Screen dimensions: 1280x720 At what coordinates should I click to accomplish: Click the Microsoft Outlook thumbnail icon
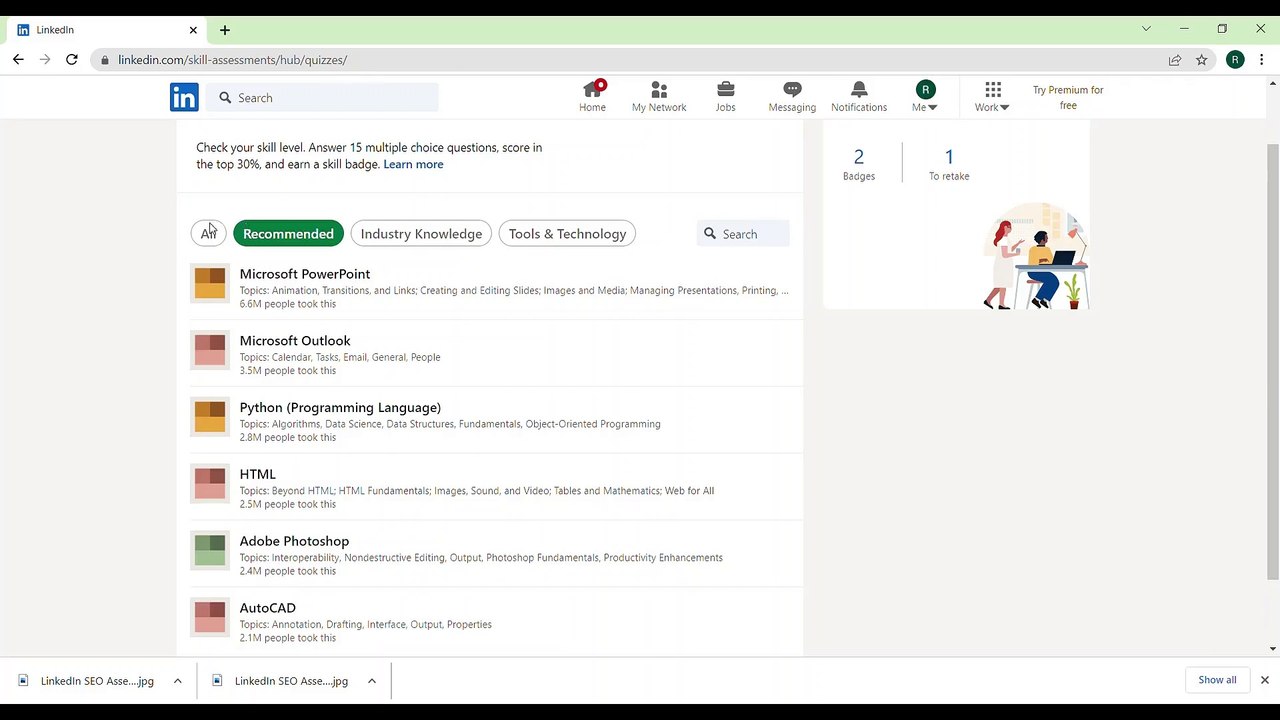pyautogui.click(x=210, y=350)
